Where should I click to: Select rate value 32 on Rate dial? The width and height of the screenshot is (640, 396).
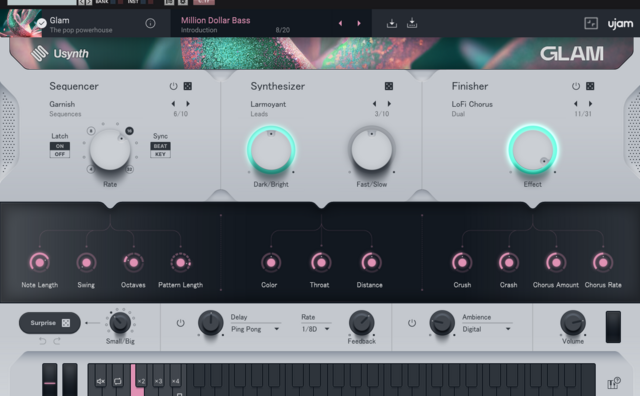[129, 169]
